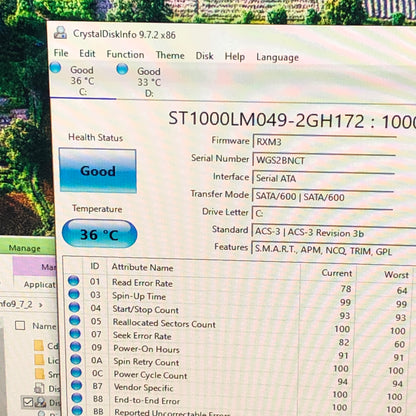Open the Manage ribbon tab in Explorer
The height and width of the screenshot is (416, 416).
pyautogui.click(x=25, y=248)
